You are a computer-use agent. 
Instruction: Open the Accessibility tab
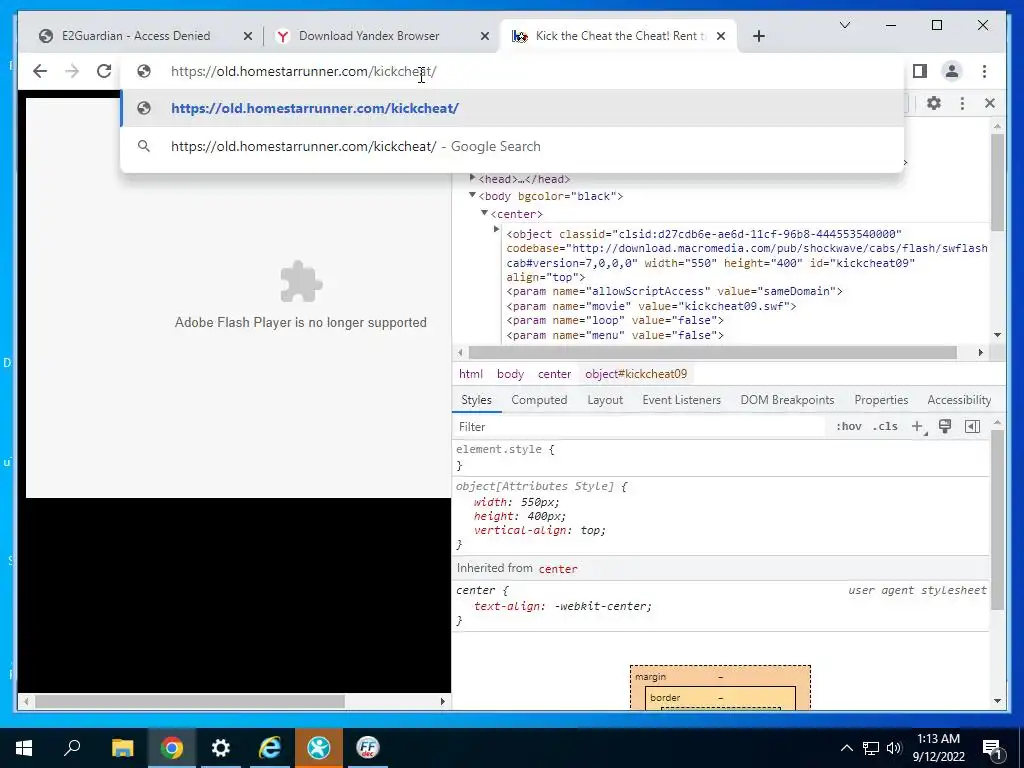[x=959, y=400]
